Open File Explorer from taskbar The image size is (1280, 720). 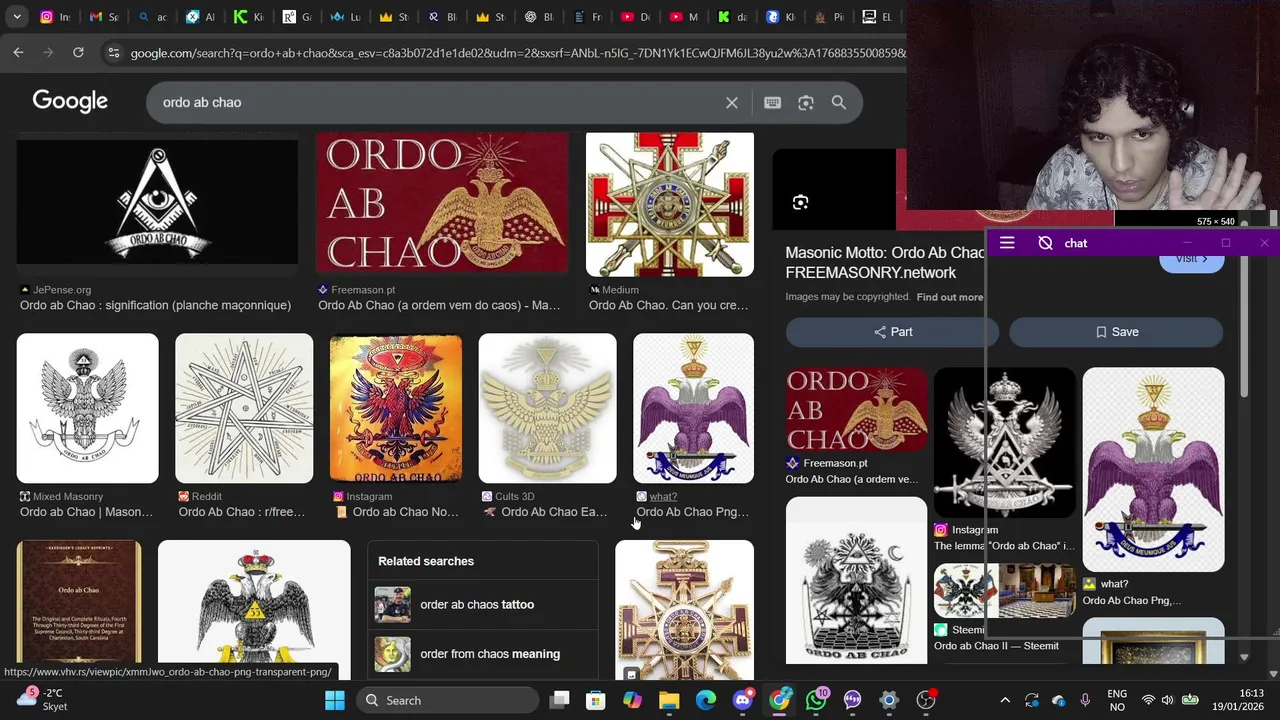(669, 700)
